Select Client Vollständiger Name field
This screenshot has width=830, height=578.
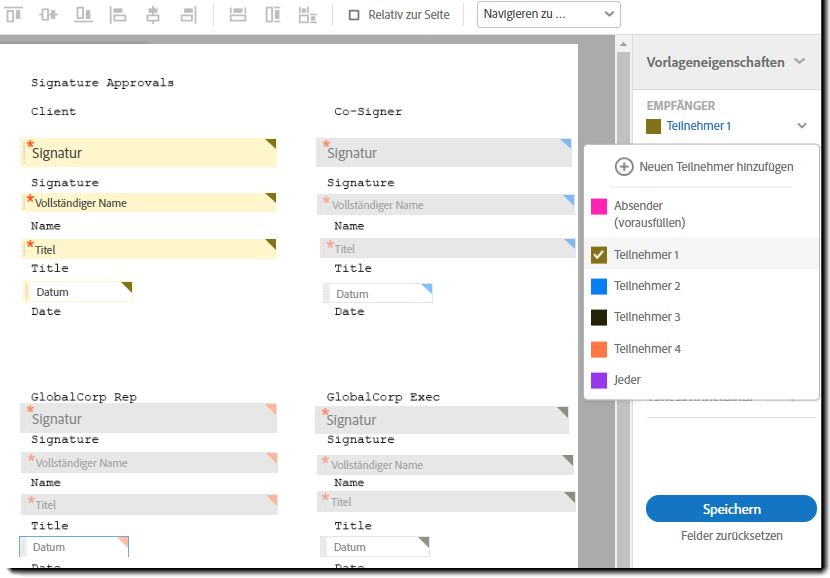[x=149, y=203]
